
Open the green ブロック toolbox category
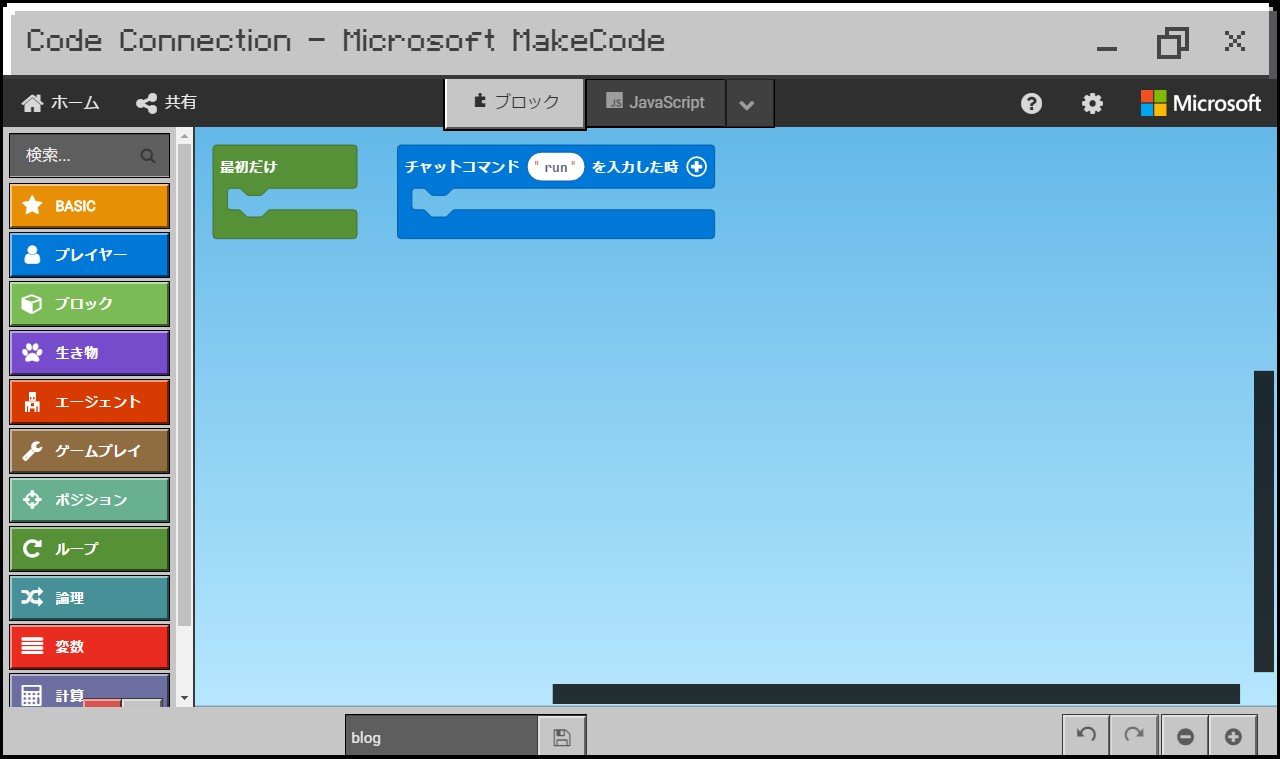click(x=89, y=304)
